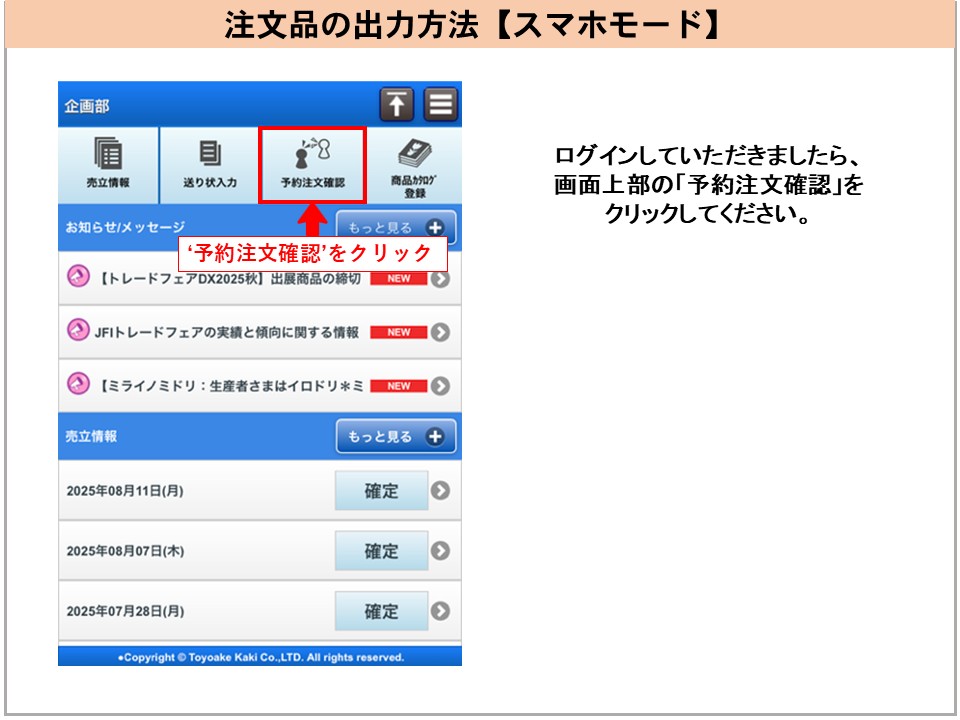Click pink icon beside ミライノミドリ notice

tap(78, 385)
